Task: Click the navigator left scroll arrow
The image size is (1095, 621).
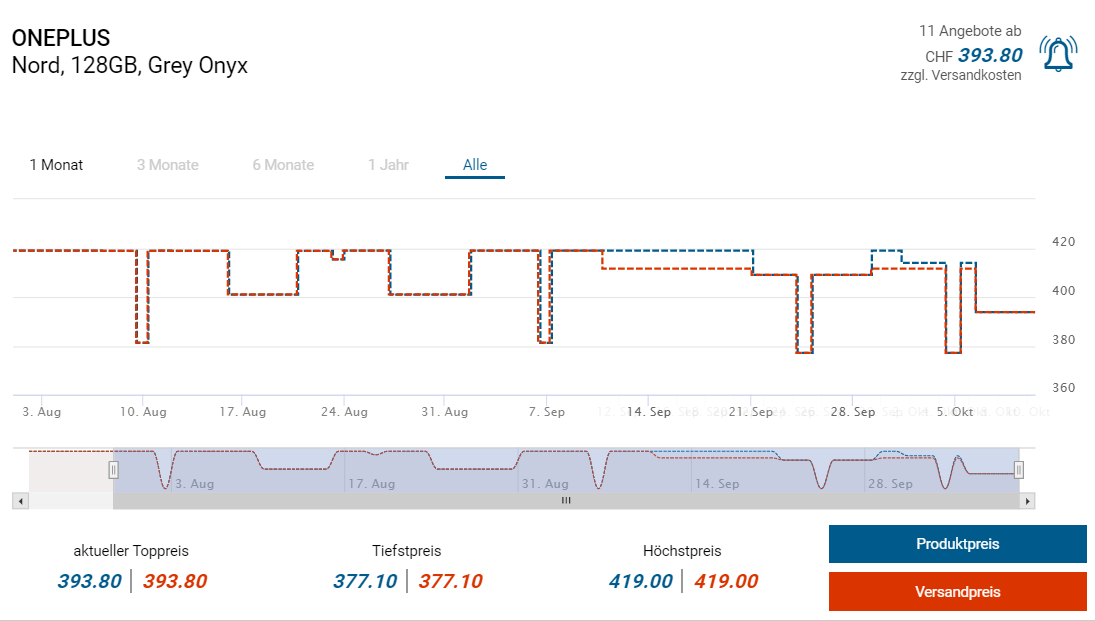Action: point(19,500)
